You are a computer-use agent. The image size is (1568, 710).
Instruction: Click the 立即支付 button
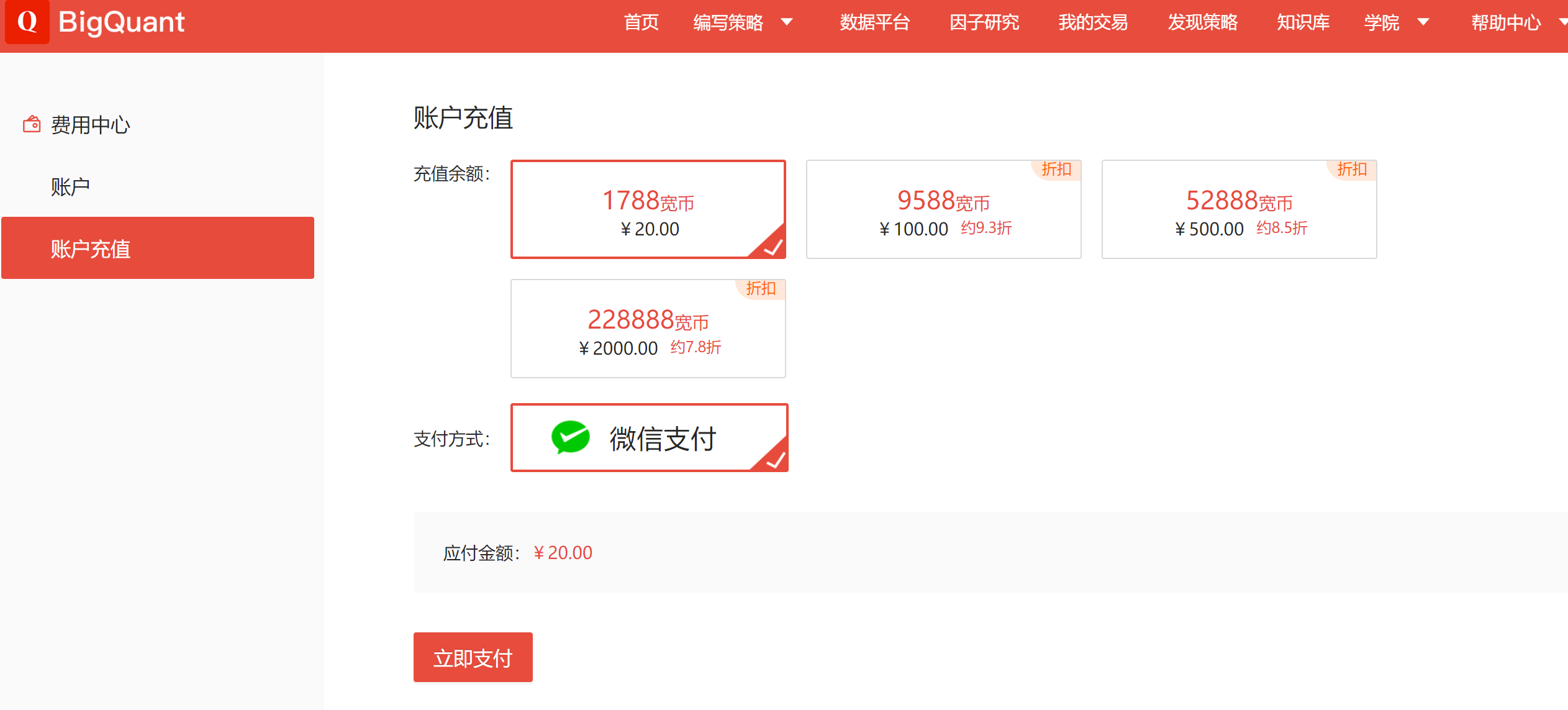(x=473, y=657)
